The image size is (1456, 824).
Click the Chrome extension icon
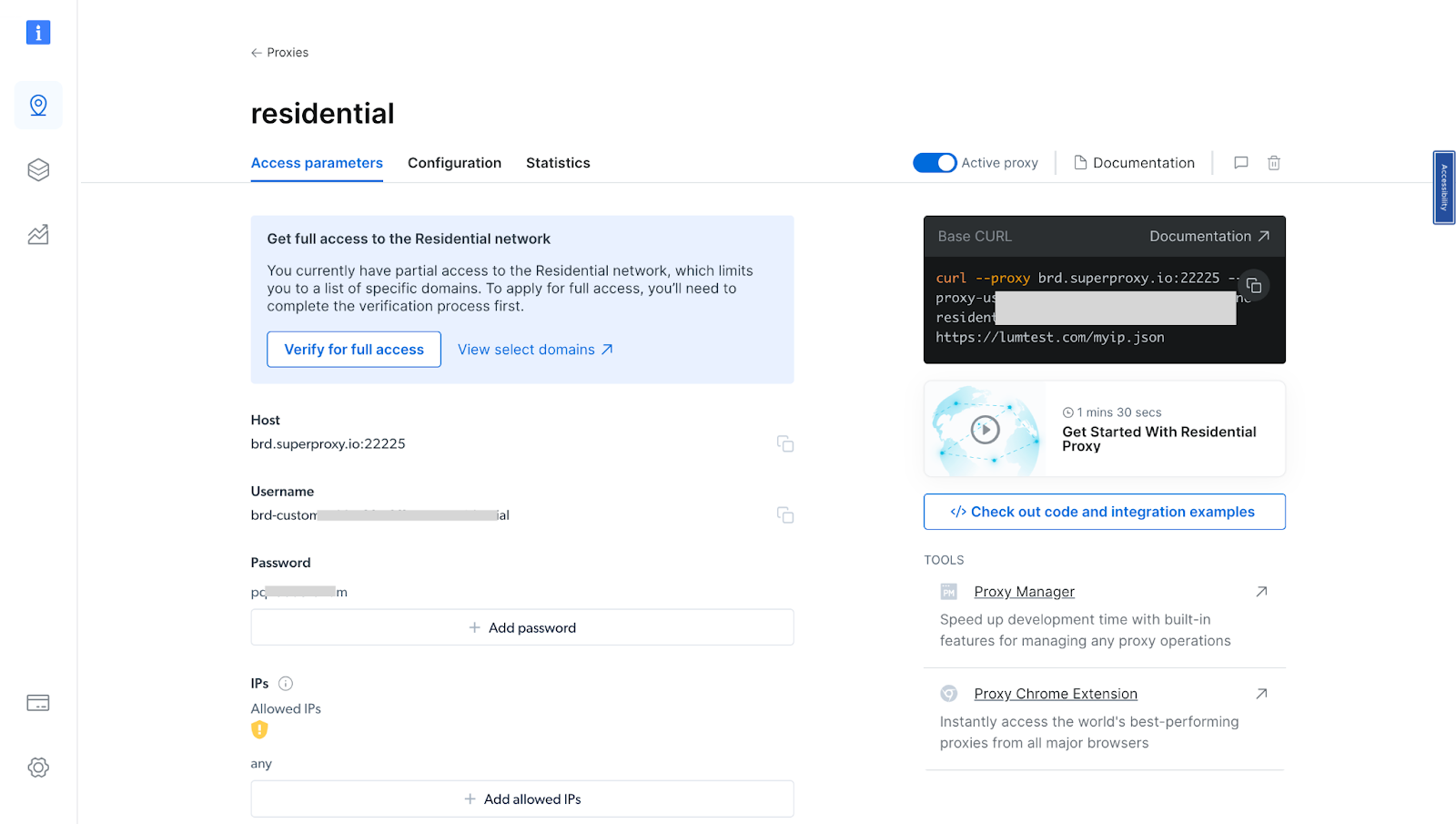point(948,694)
